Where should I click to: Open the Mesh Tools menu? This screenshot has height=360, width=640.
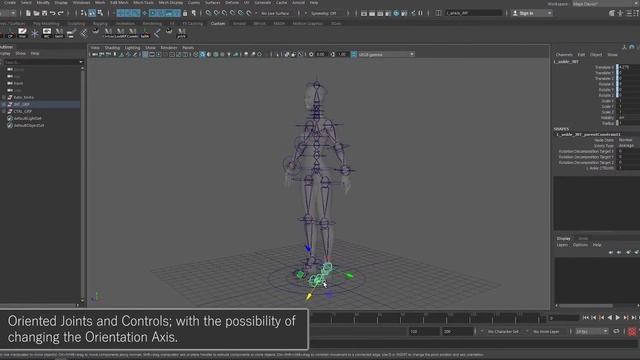(x=143, y=3)
